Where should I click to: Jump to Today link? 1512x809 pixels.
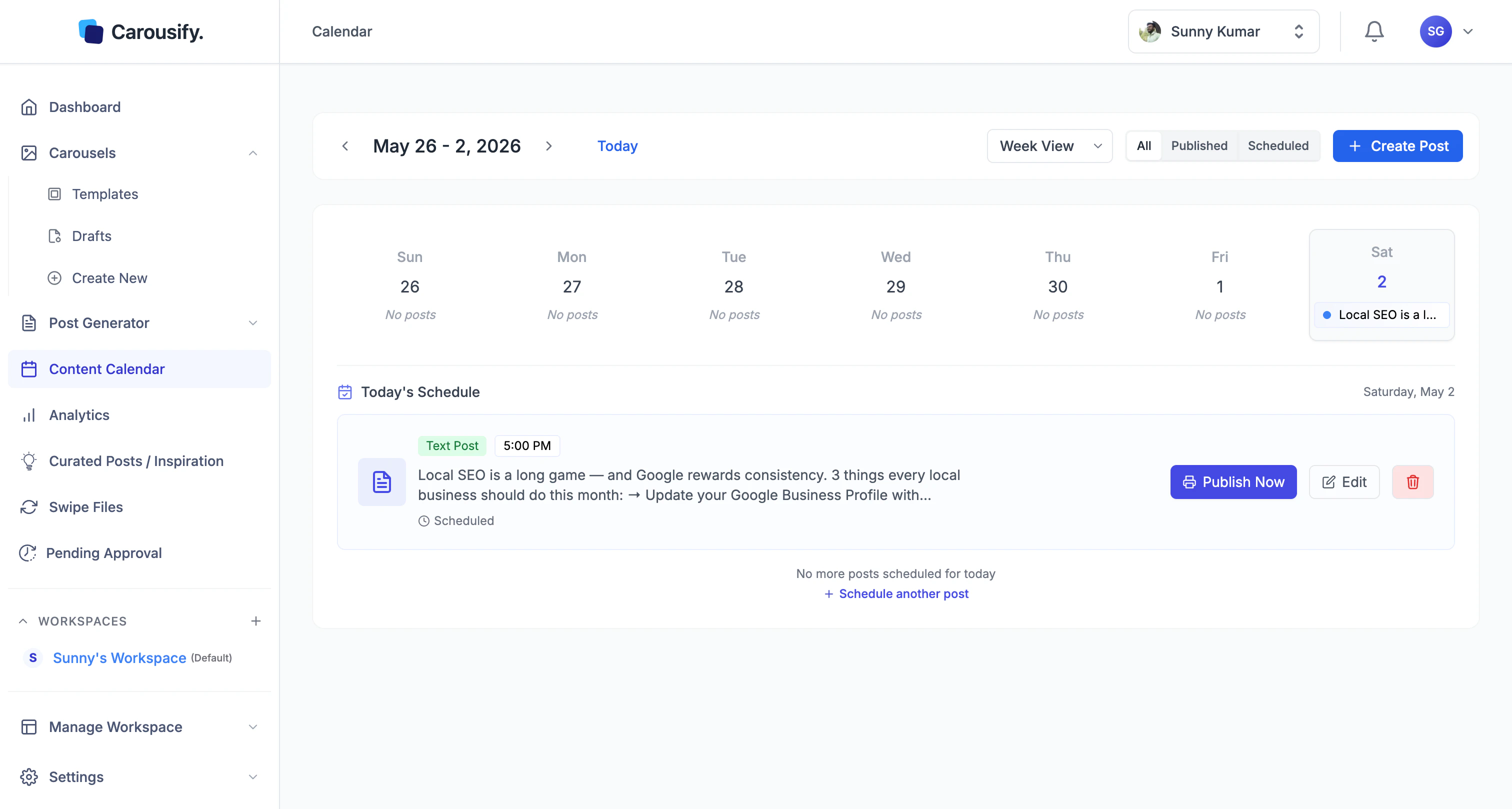[617, 145]
